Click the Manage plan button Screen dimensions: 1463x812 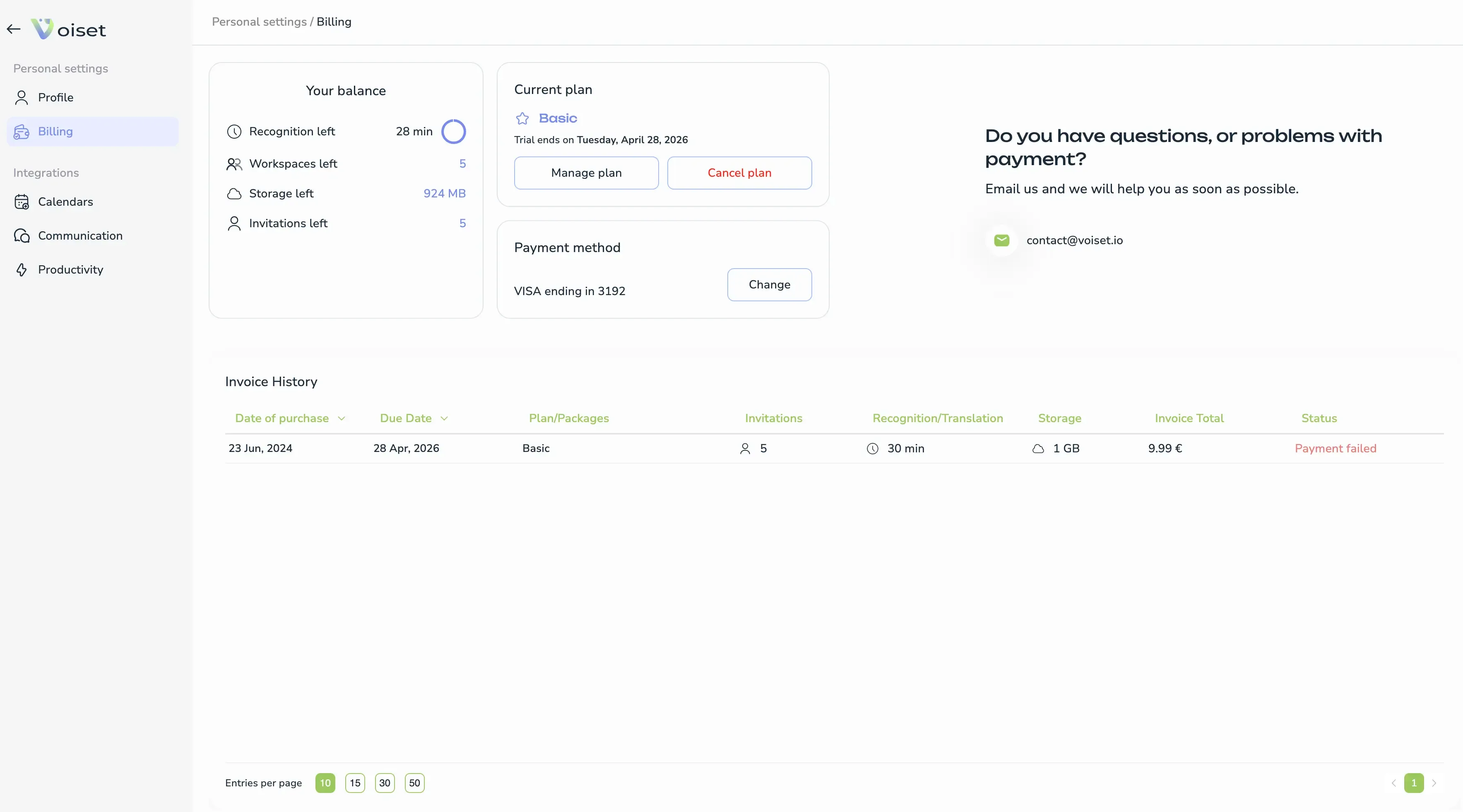pyautogui.click(x=586, y=173)
